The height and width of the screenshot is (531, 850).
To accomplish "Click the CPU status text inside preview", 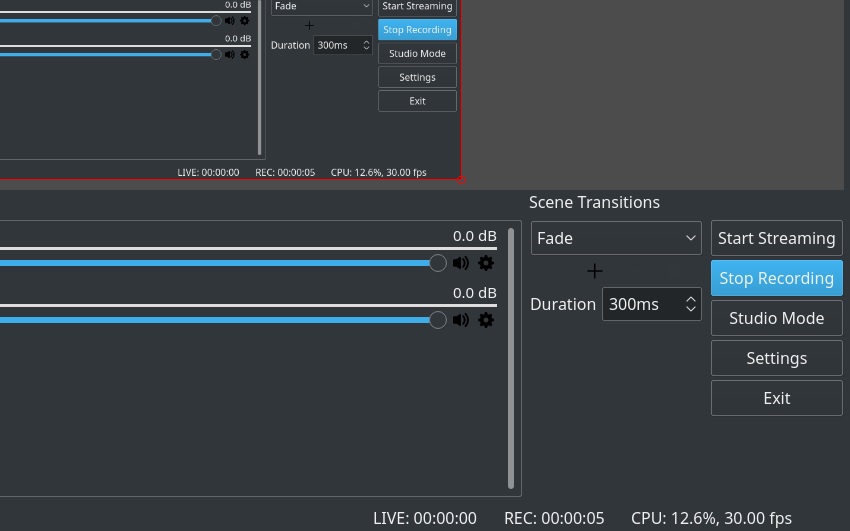I will coord(378,172).
